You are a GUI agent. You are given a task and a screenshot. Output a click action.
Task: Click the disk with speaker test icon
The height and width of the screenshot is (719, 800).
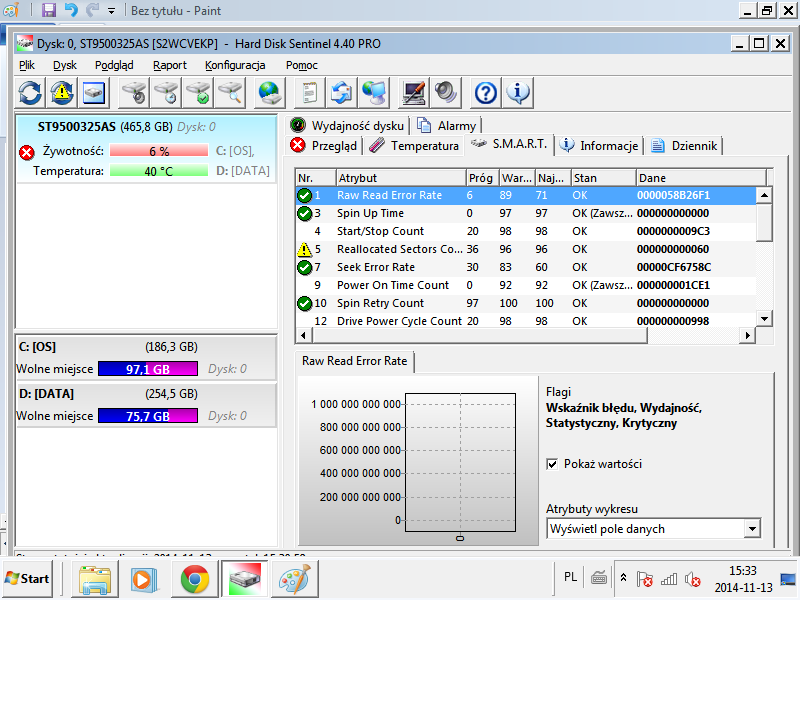click(x=134, y=93)
